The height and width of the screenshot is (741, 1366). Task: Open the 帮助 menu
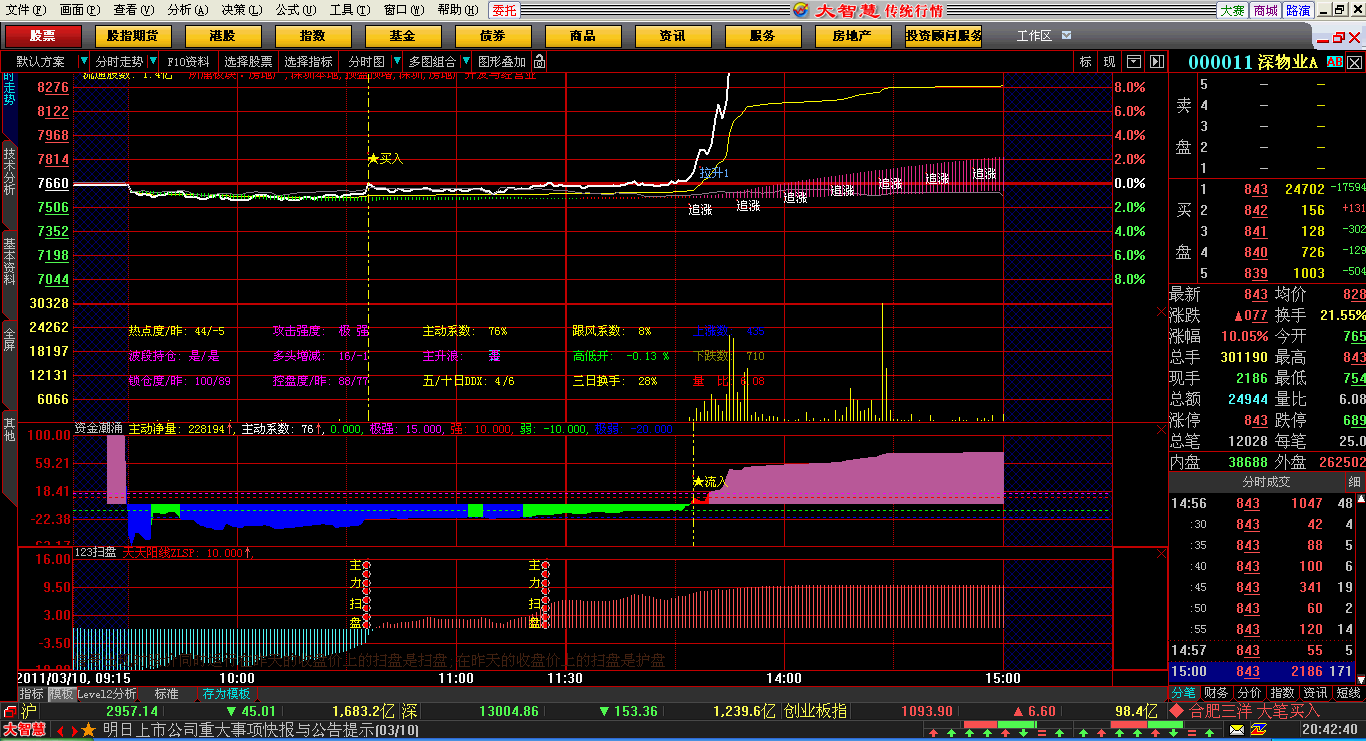457,10
